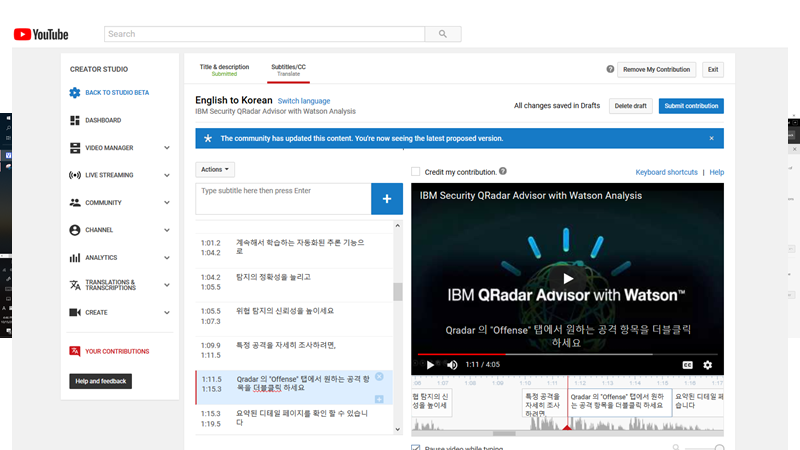Click the Channel person icon
Screen dimensions: 800x450
[75, 230]
